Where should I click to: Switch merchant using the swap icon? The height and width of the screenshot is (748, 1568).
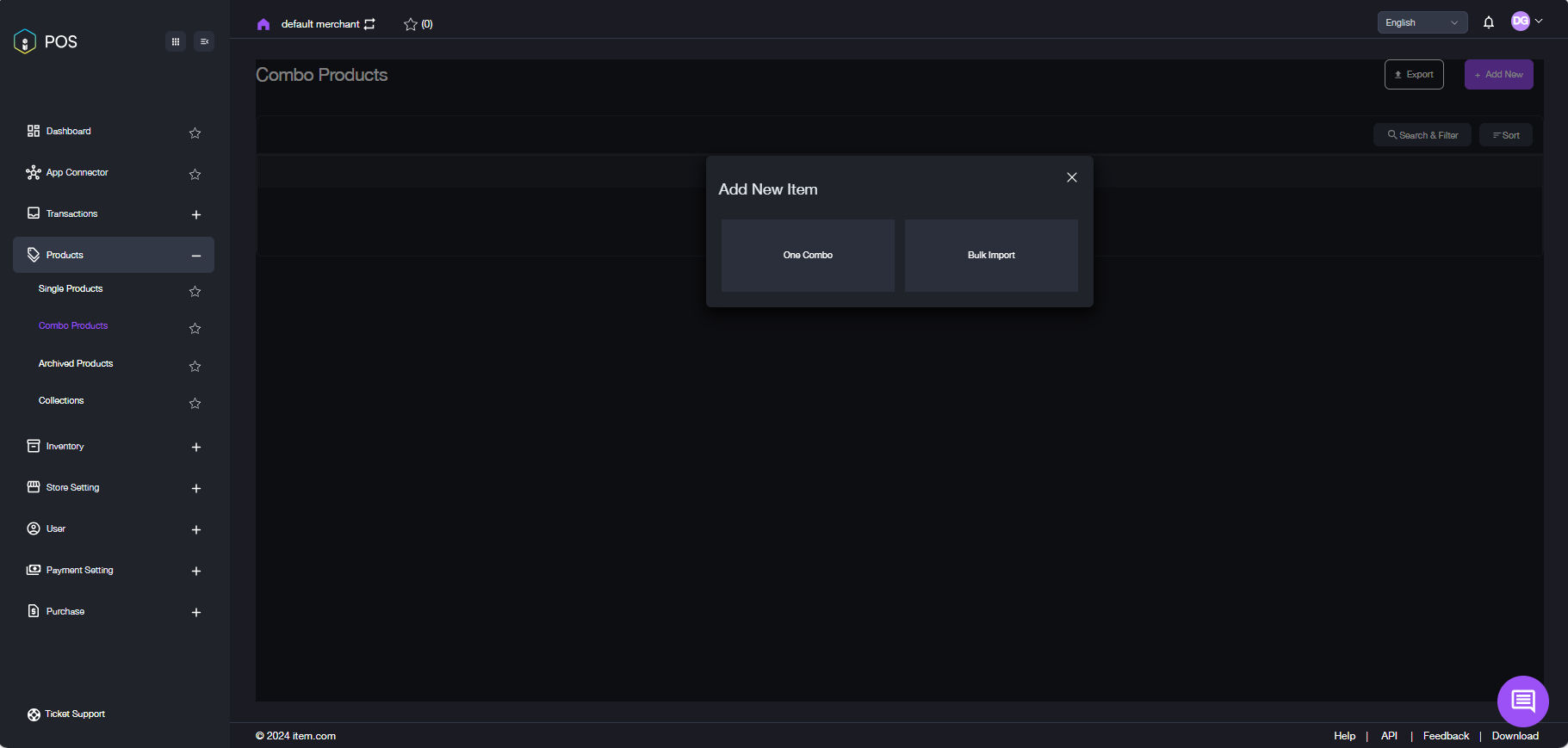pos(369,24)
